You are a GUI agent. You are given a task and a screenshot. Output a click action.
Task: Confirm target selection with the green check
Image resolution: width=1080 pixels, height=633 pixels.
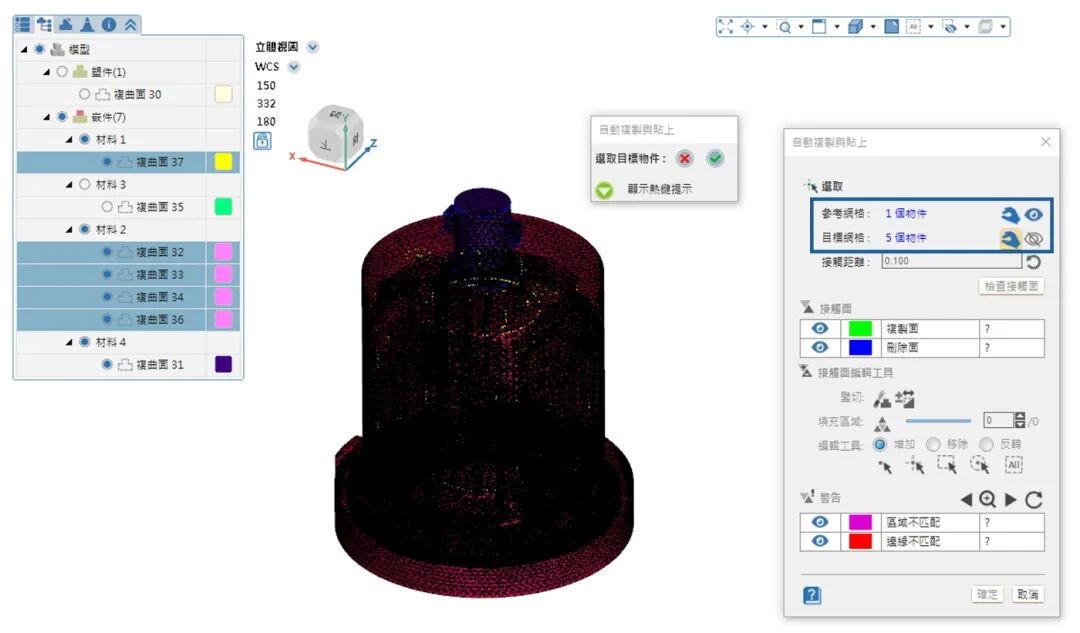point(716,159)
